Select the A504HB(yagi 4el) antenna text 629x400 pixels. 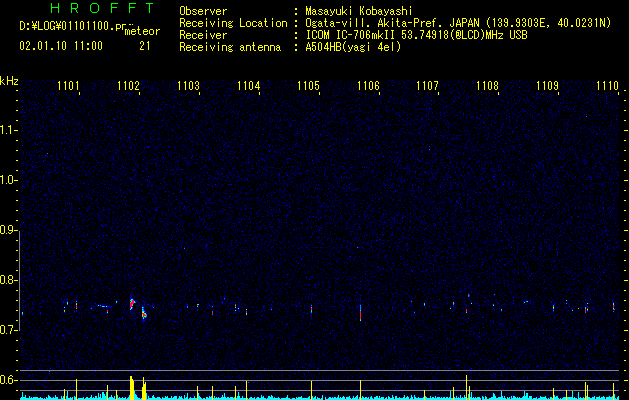(x=353, y=47)
